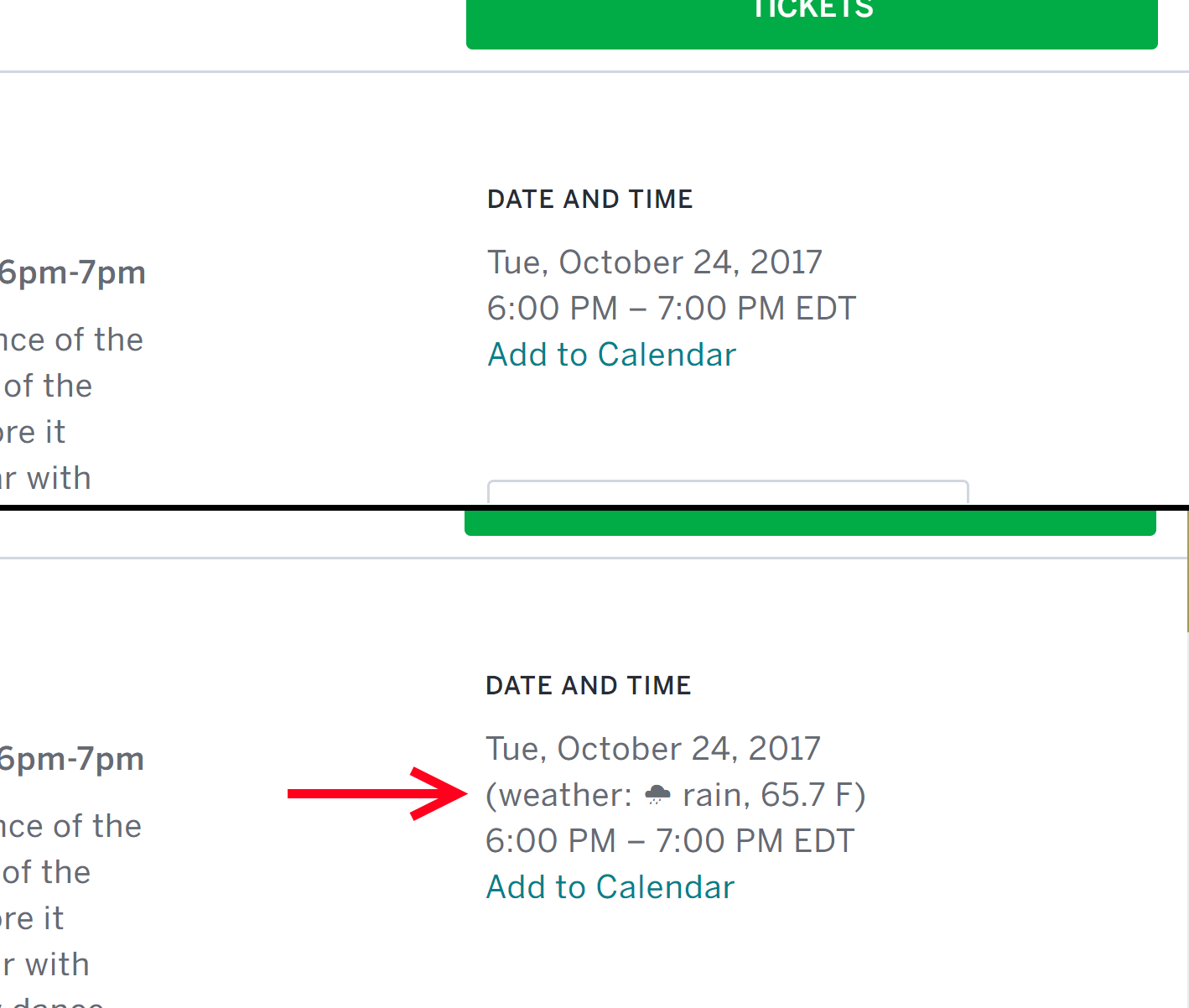Image resolution: width=1189 pixels, height=1008 pixels.
Task: Click the DATE AND TIME heading below the TICKETS button
Action: 589,199
